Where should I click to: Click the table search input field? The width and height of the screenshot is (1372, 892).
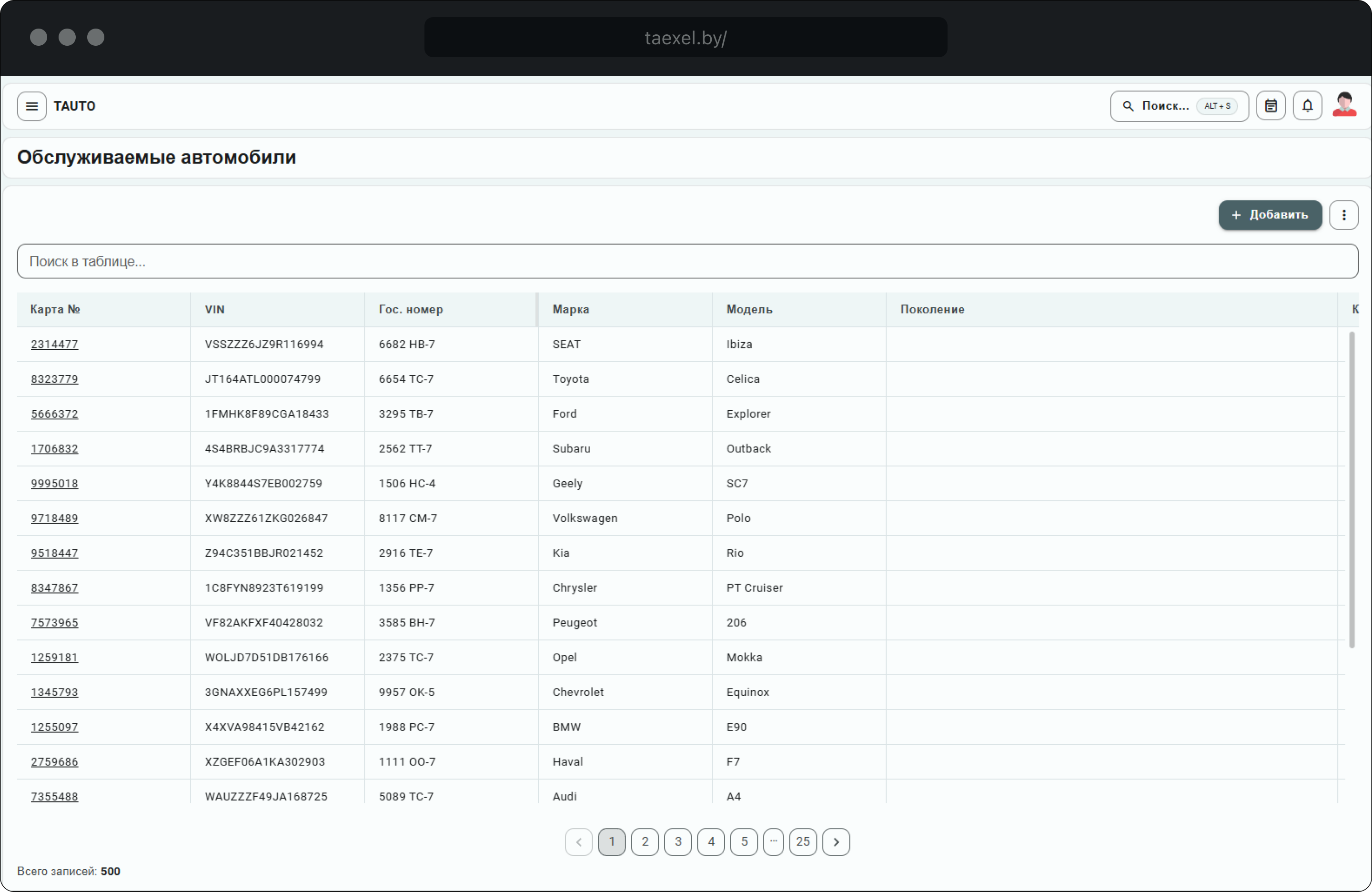tap(687, 261)
